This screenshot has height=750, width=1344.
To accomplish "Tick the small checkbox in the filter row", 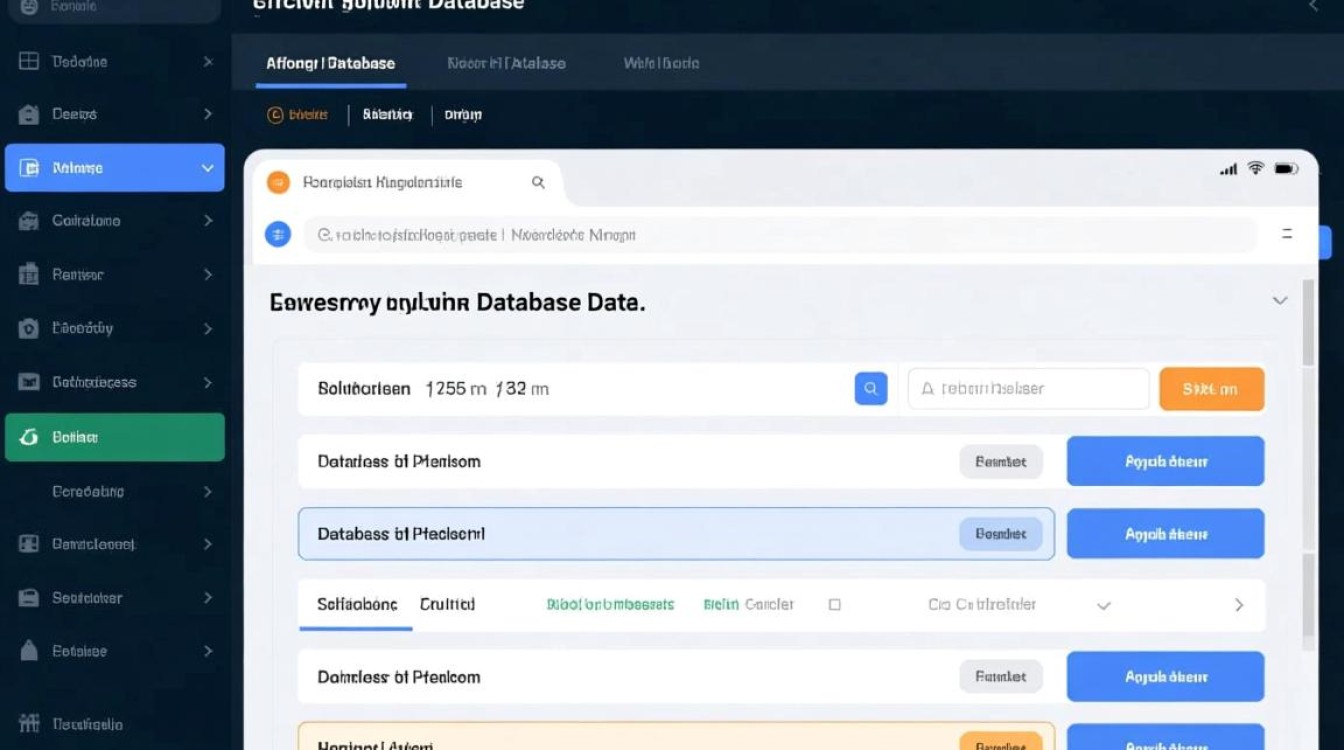I will (835, 605).
